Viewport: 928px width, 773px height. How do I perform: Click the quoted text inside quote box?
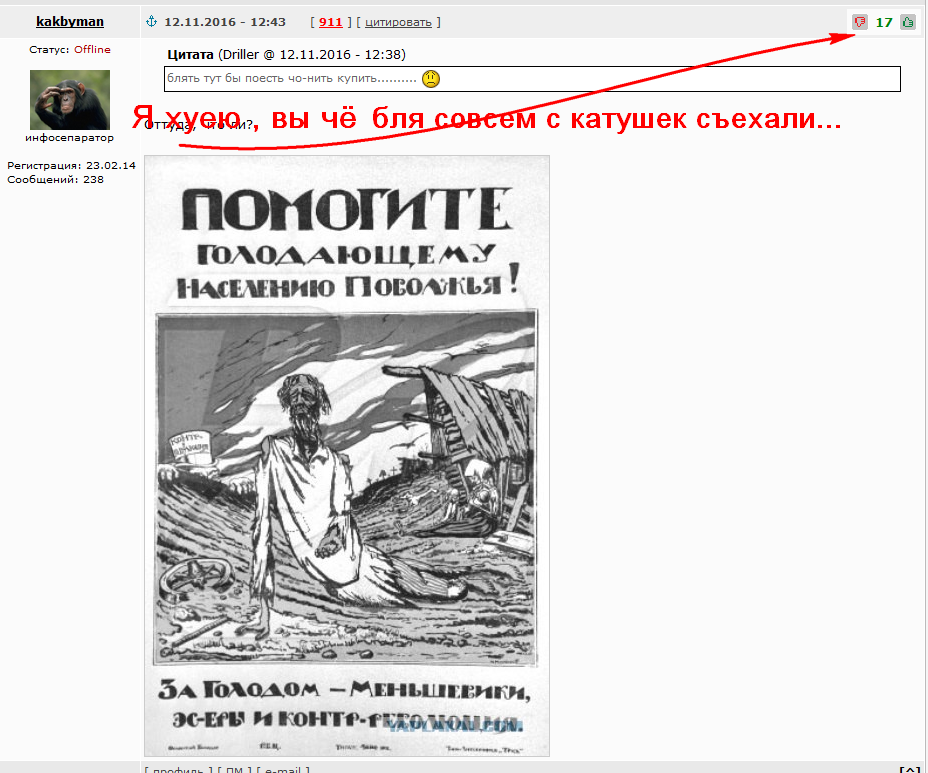[291, 79]
